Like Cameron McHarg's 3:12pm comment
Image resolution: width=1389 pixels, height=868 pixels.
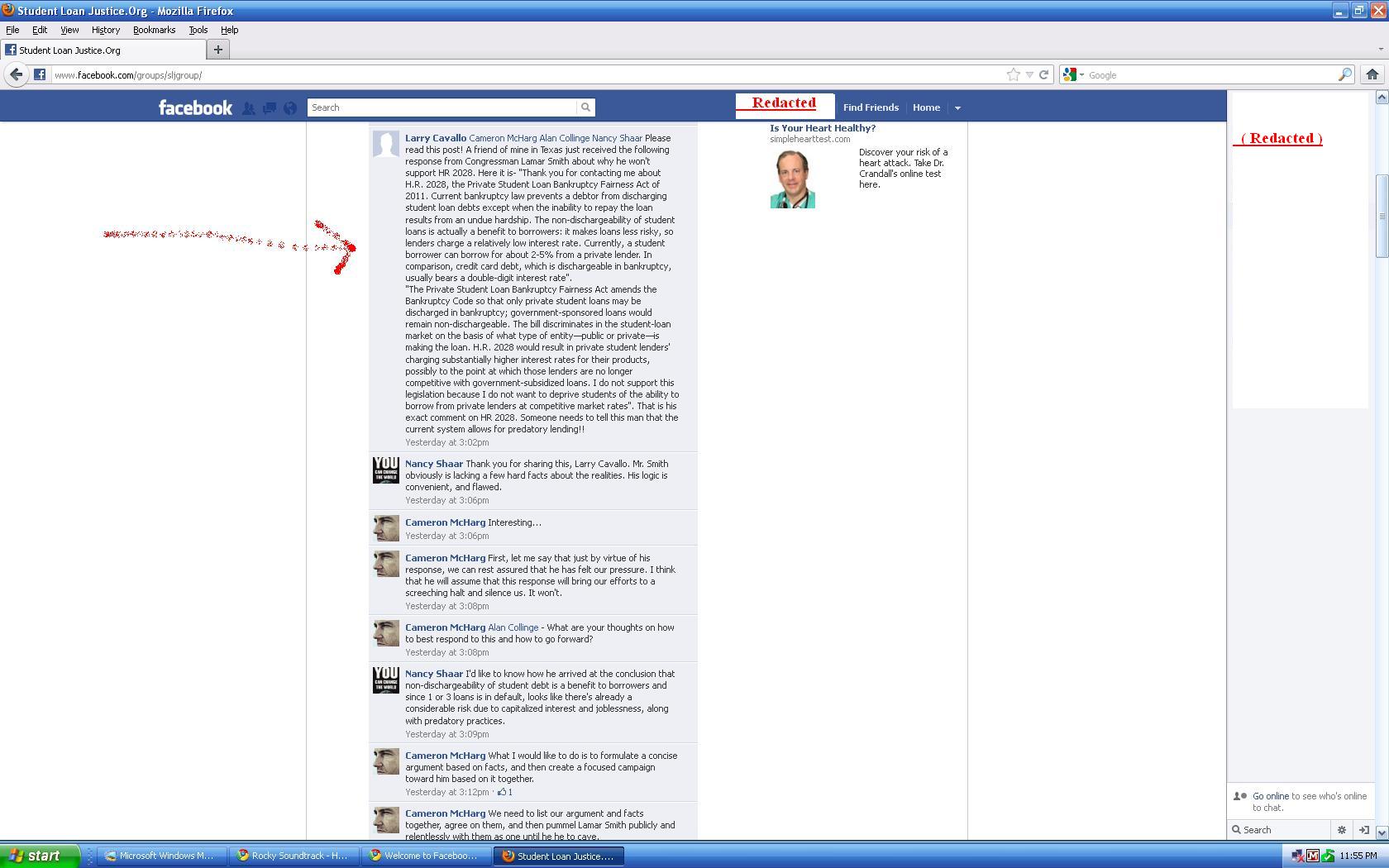point(502,792)
